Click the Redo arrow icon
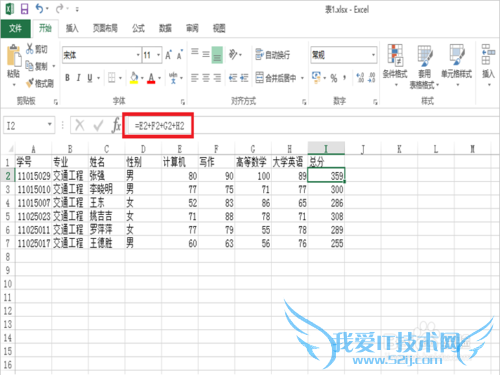Screen dimensions: 500x375 tap(60, 9)
